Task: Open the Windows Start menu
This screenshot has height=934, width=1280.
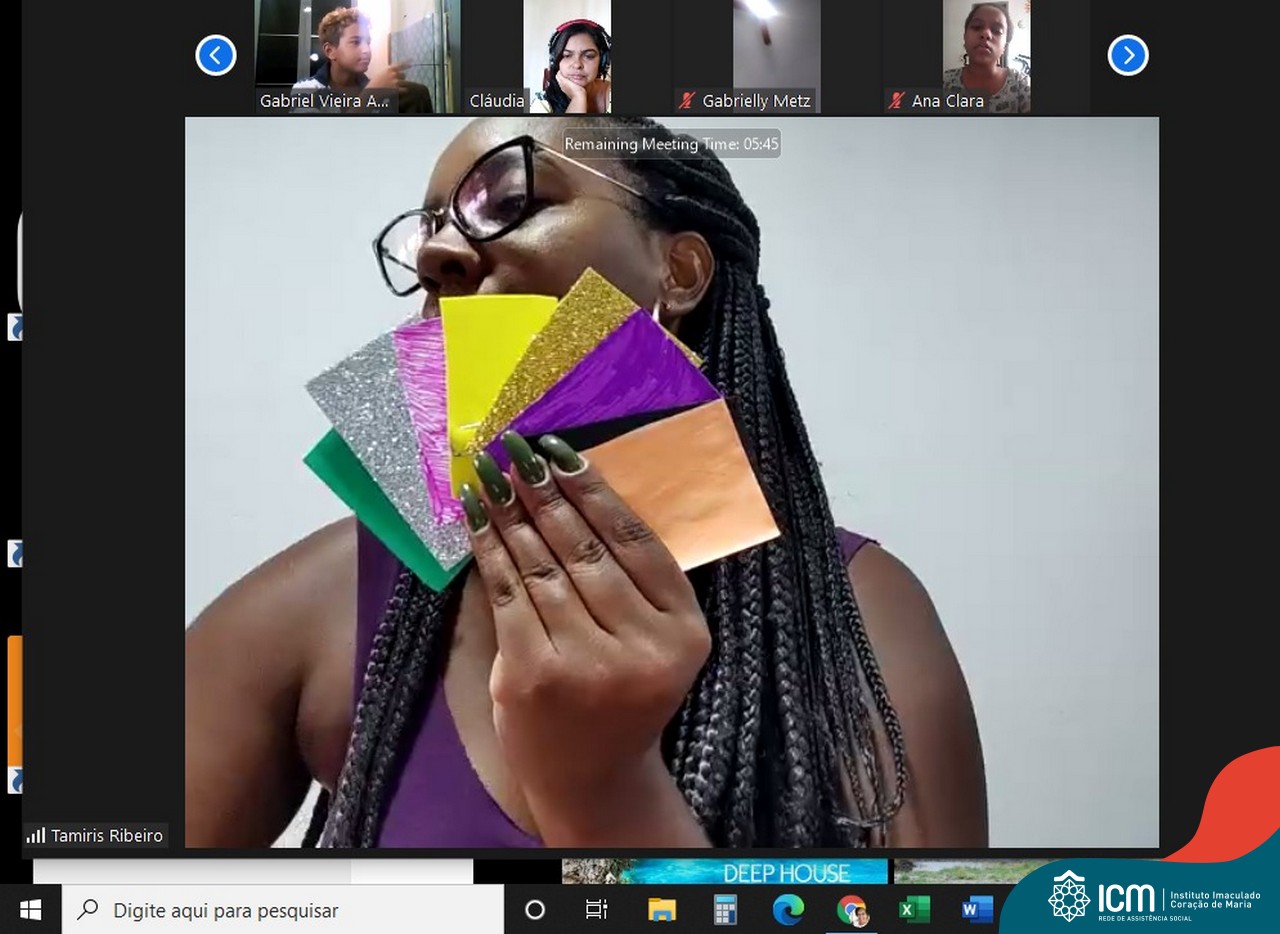Action: click(x=30, y=910)
